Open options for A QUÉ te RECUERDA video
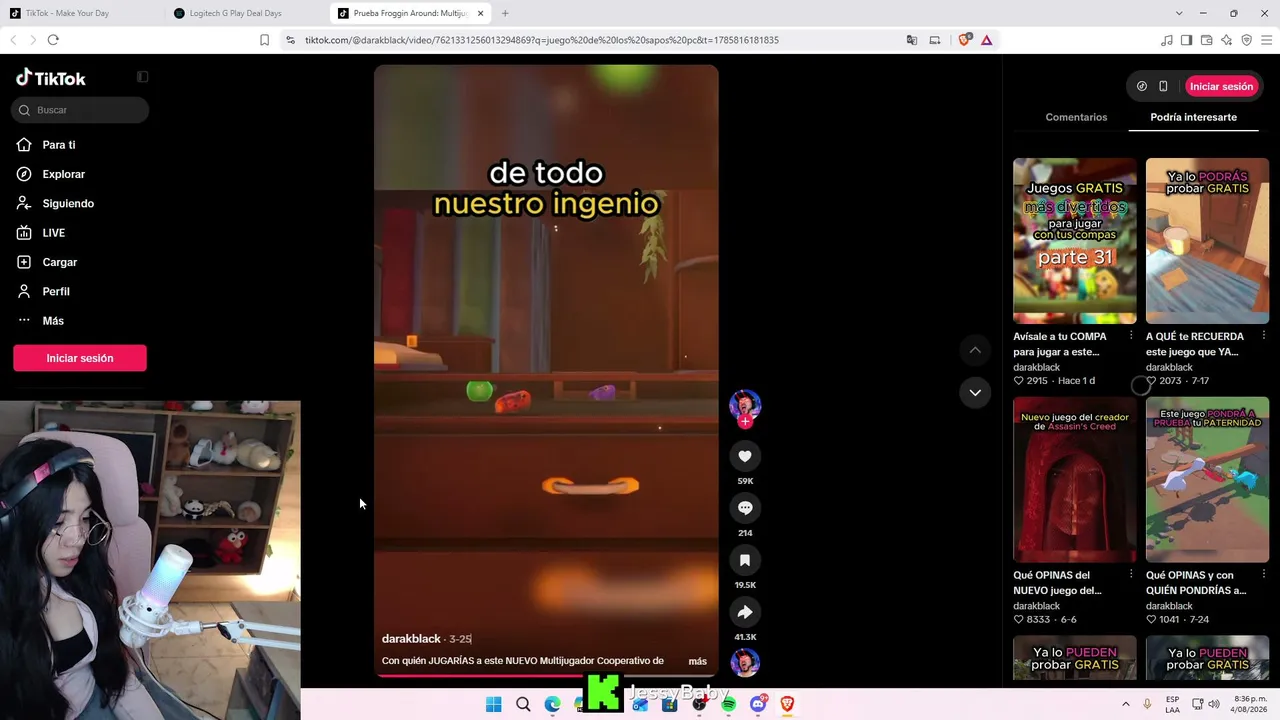The width and height of the screenshot is (1280, 720). (1264, 336)
